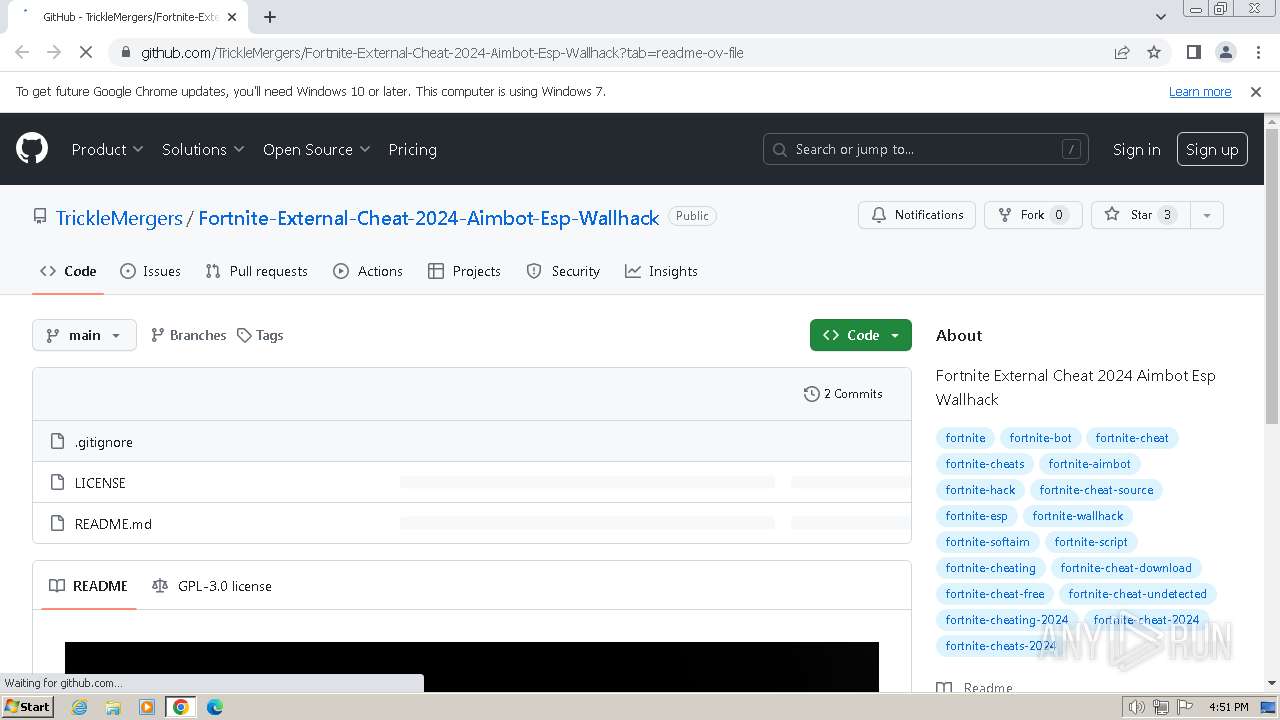This screenshot has height=720, width=1280.
Task: Focus the Search or jump to field
Action: click(x=926, y=149)
